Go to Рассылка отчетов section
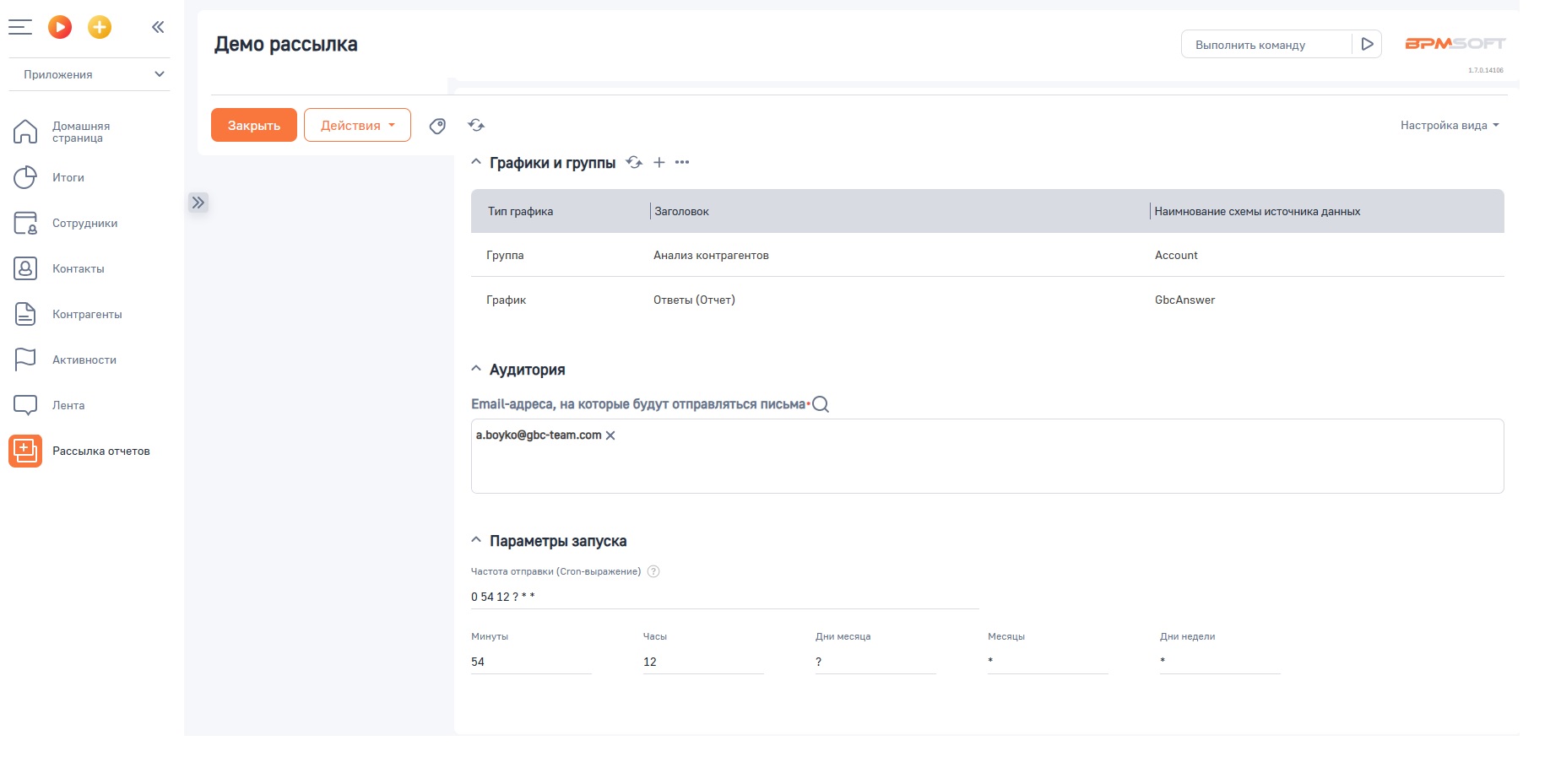Viewport: 1561px width, 784px height. pyautogui.click(x=100, y=451)
